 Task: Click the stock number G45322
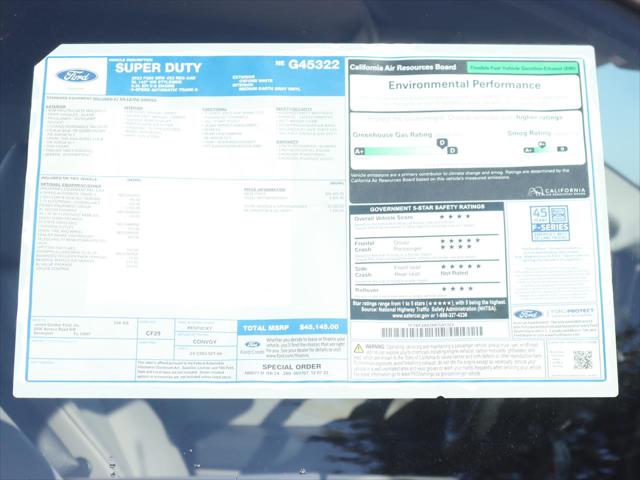314,64
